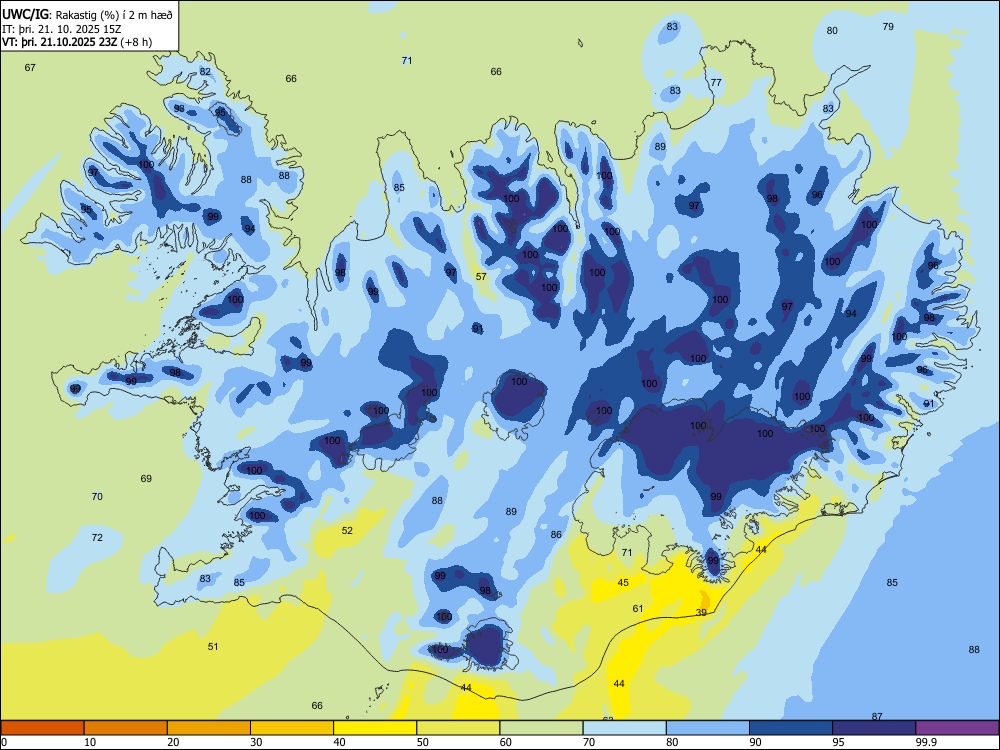Select the orange 10–20 legend color segment
1000x750 pixels.
[x=126, y=728]
